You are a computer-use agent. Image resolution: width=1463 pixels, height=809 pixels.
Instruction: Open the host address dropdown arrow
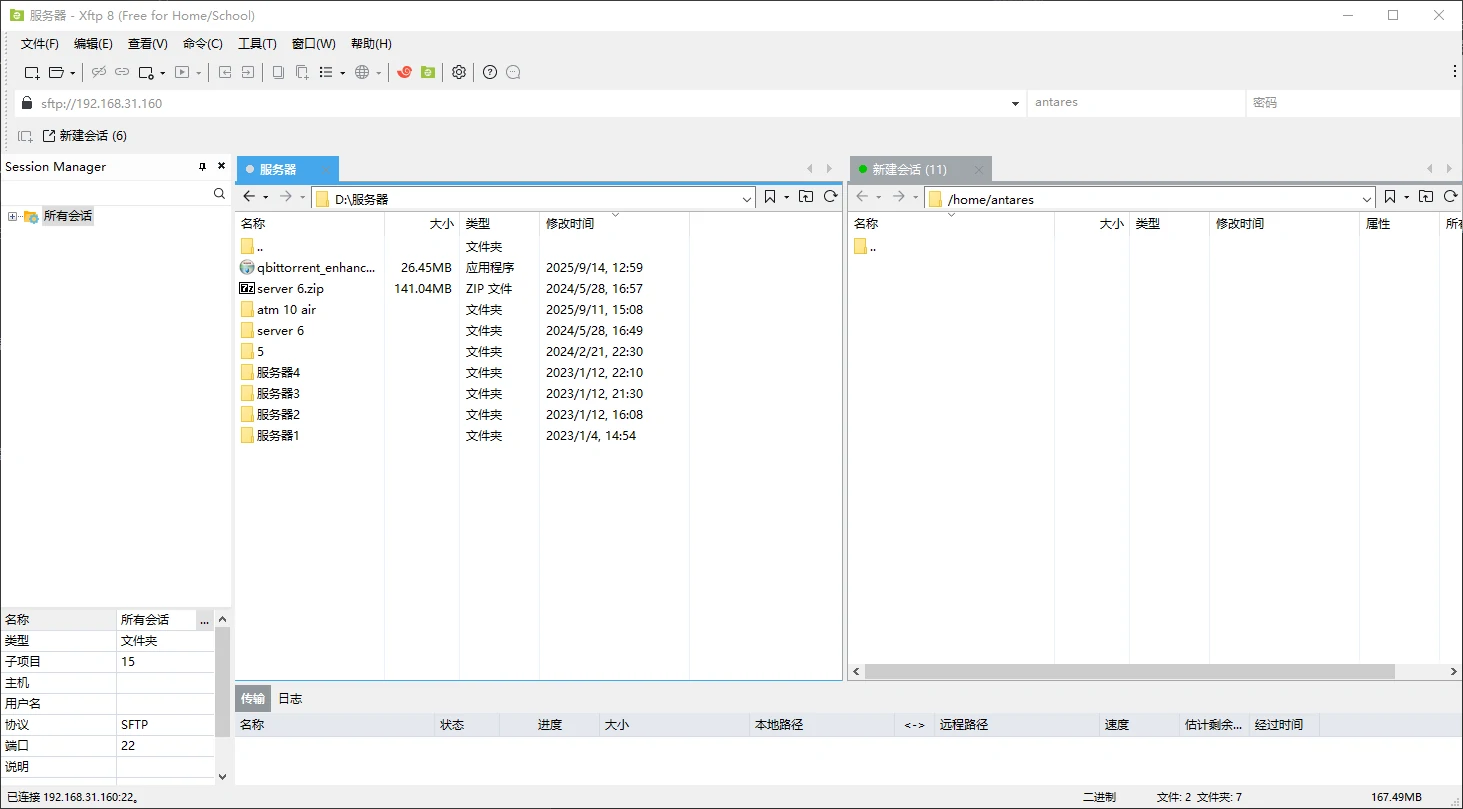click(x=1015, y=103)
